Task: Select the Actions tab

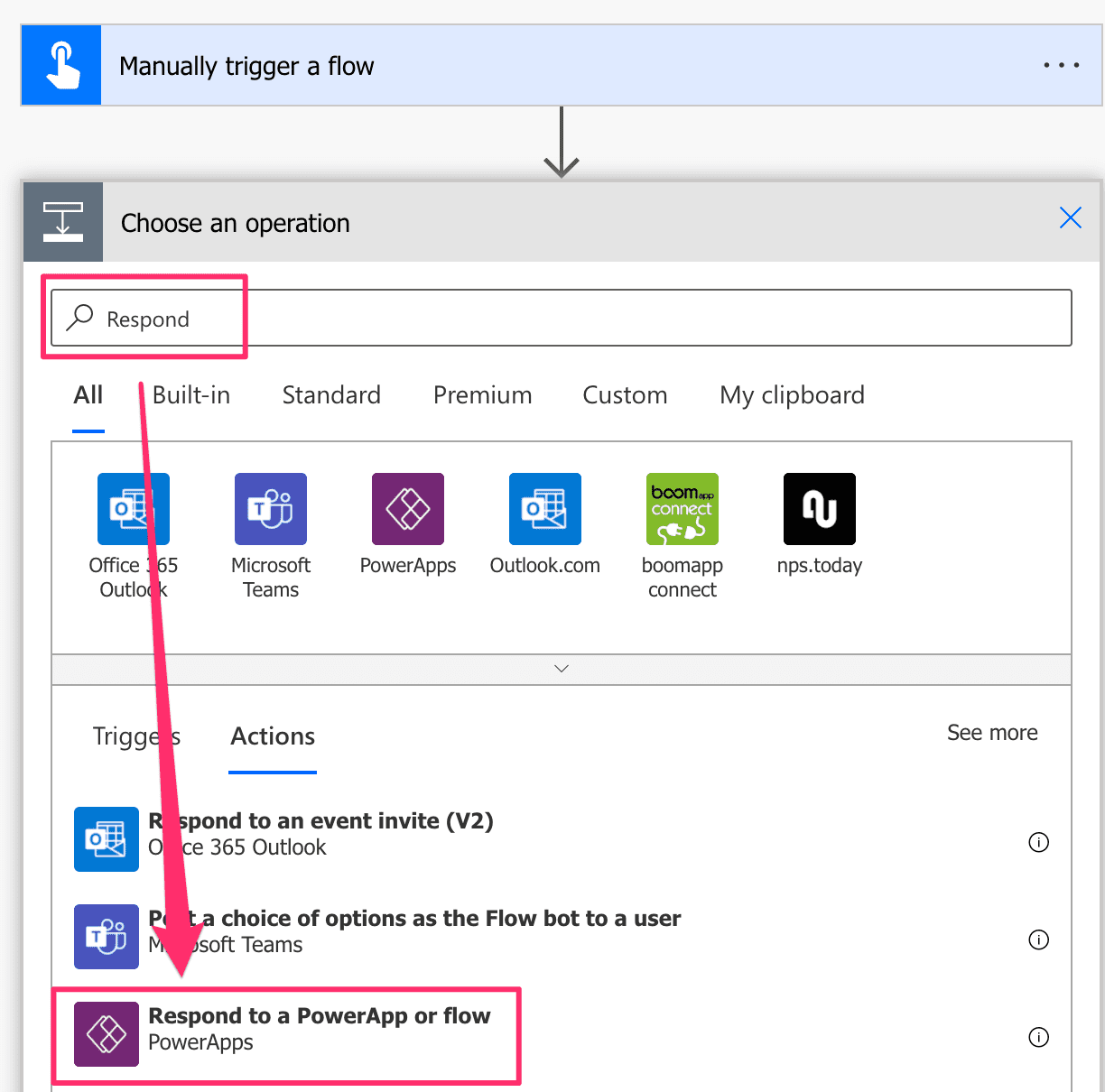Action: pyautogui.click(x=273, y=736)
